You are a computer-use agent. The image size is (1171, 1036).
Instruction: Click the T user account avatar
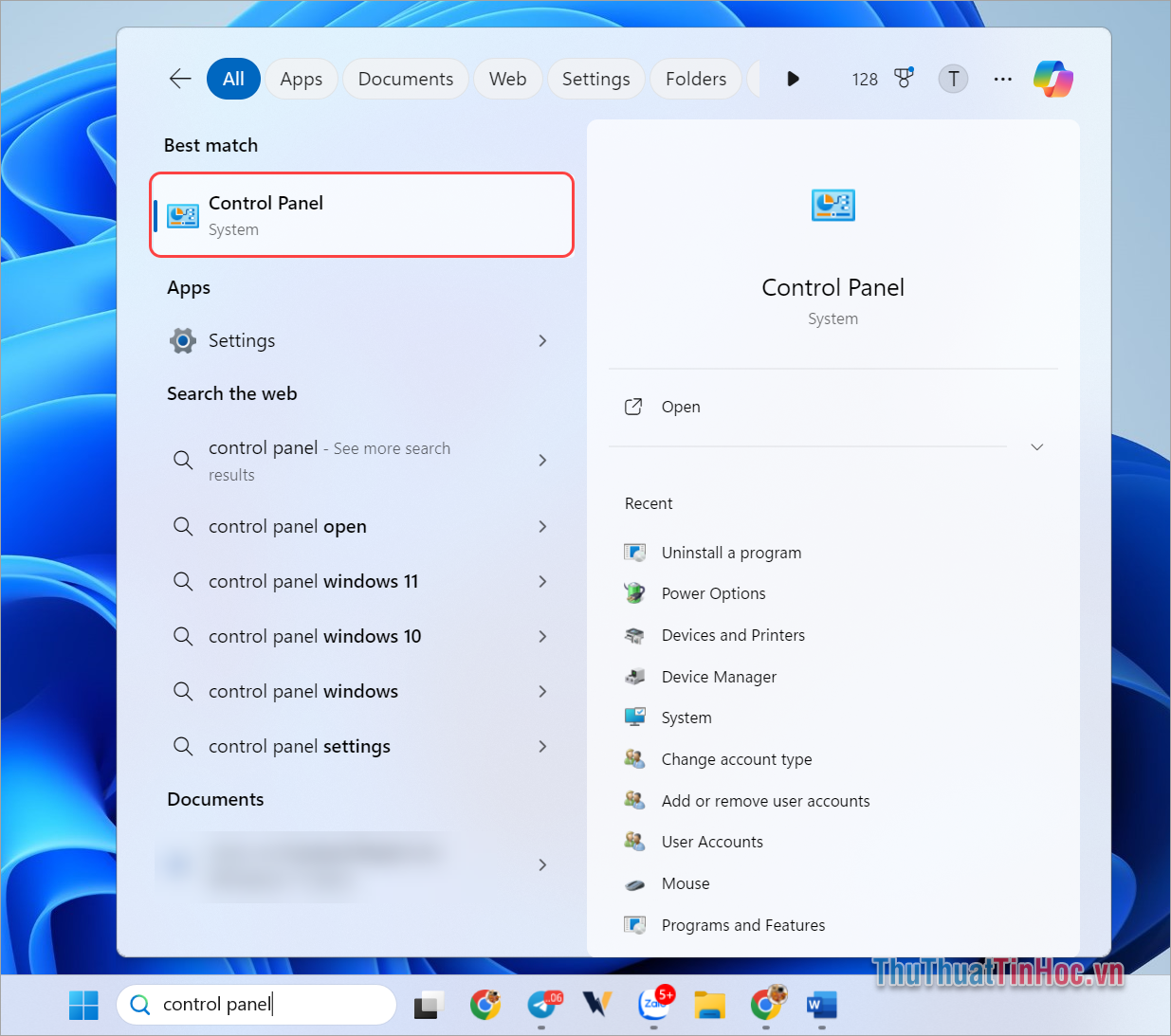click(x=953, y=79)
